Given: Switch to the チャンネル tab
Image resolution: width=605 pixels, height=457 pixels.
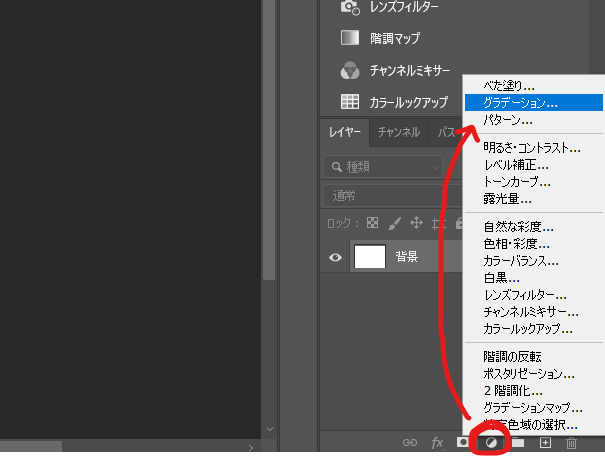Looking at the screenshot, I should [x=399, y=132].
